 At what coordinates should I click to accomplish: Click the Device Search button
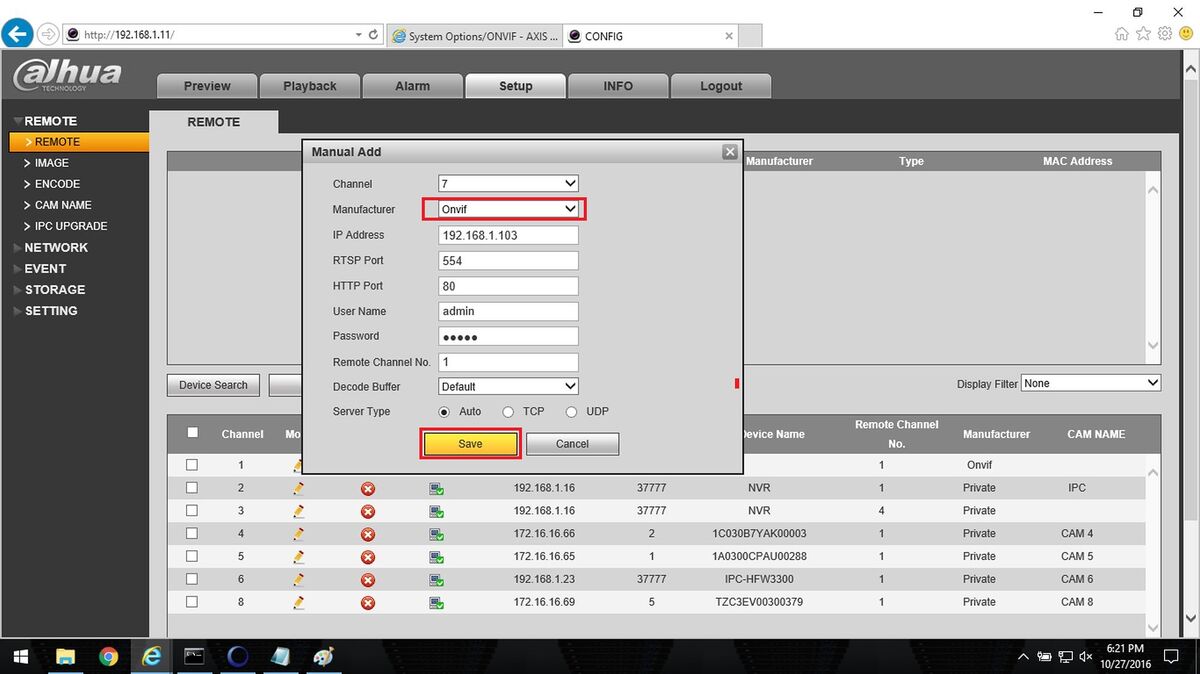pyautogui.click(x=213, y=385)
